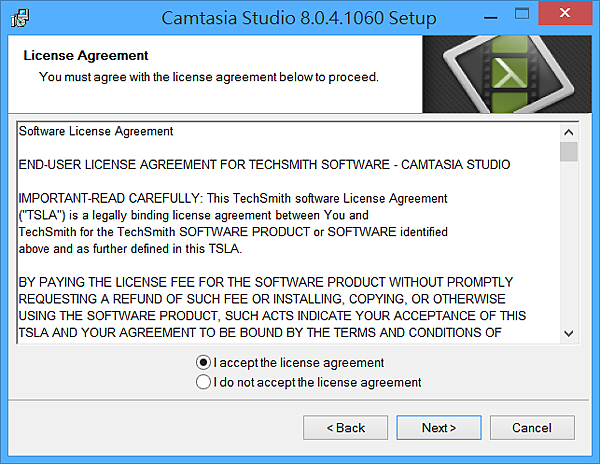Click the empty scrollbar track below the thumb
Viewport: 600px width, 464px height.
[x=569, y=250]
